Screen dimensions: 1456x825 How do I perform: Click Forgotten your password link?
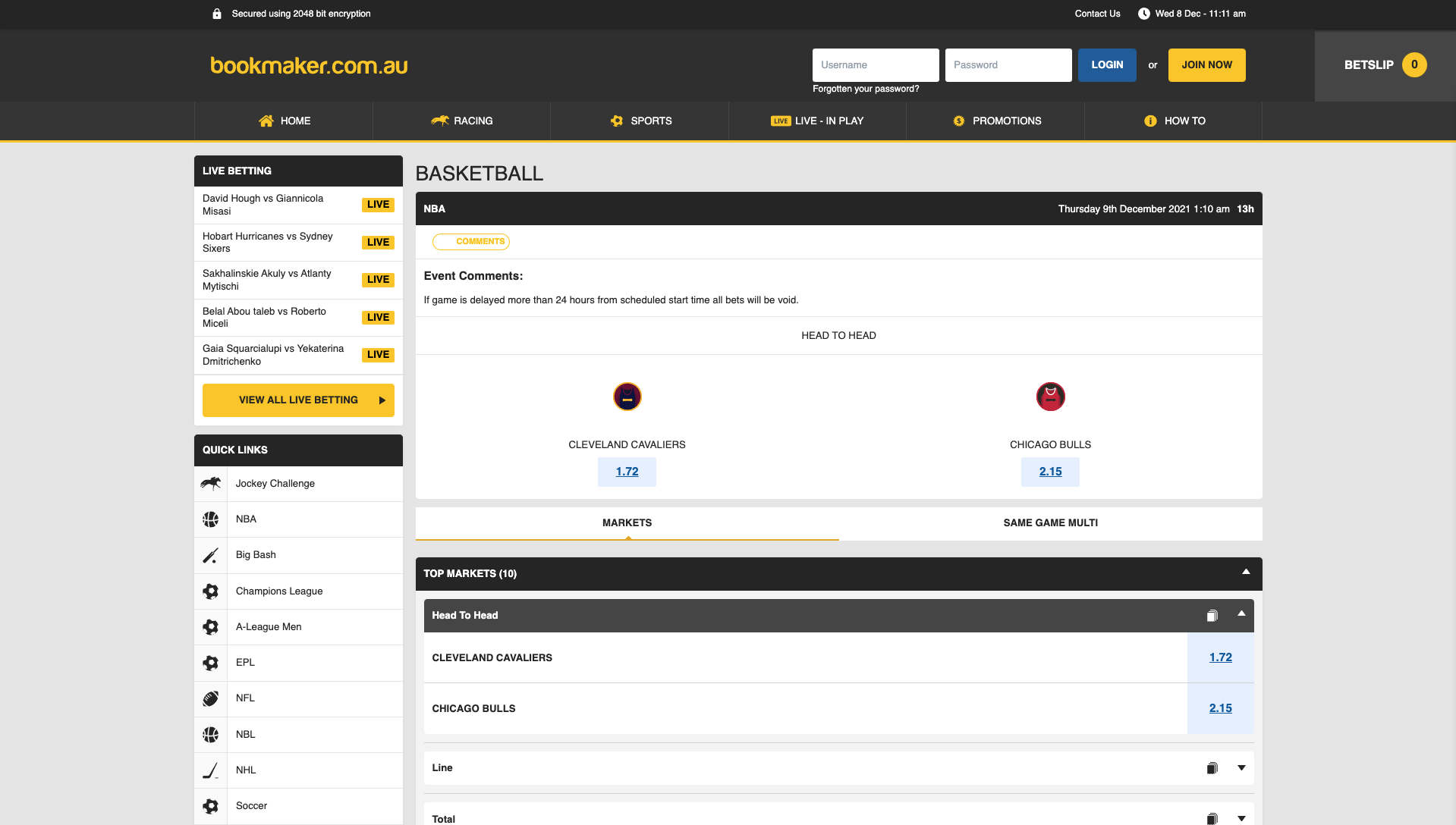[x=866, y=89]
